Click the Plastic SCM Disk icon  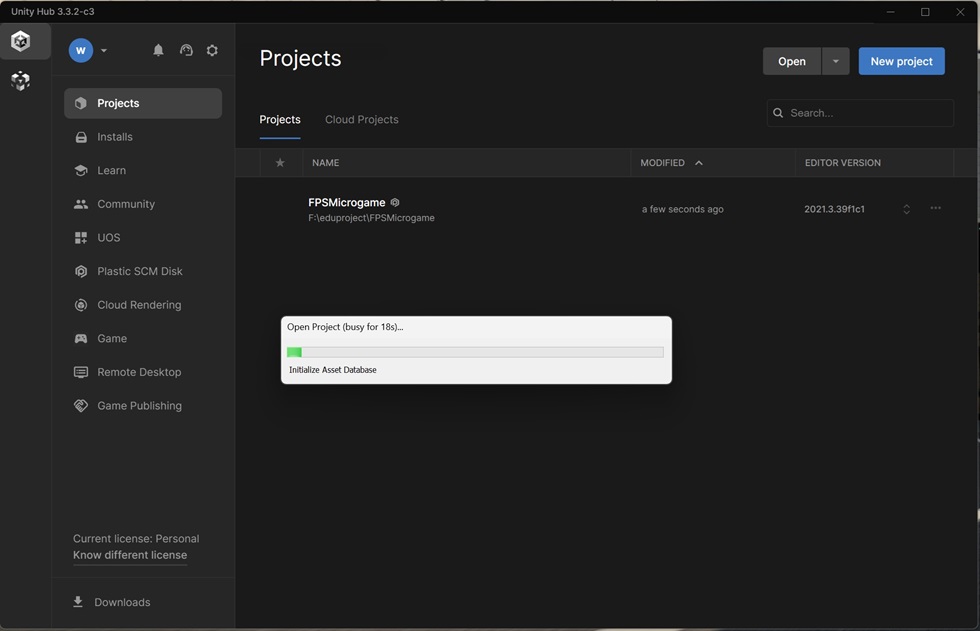coord(81,271)
